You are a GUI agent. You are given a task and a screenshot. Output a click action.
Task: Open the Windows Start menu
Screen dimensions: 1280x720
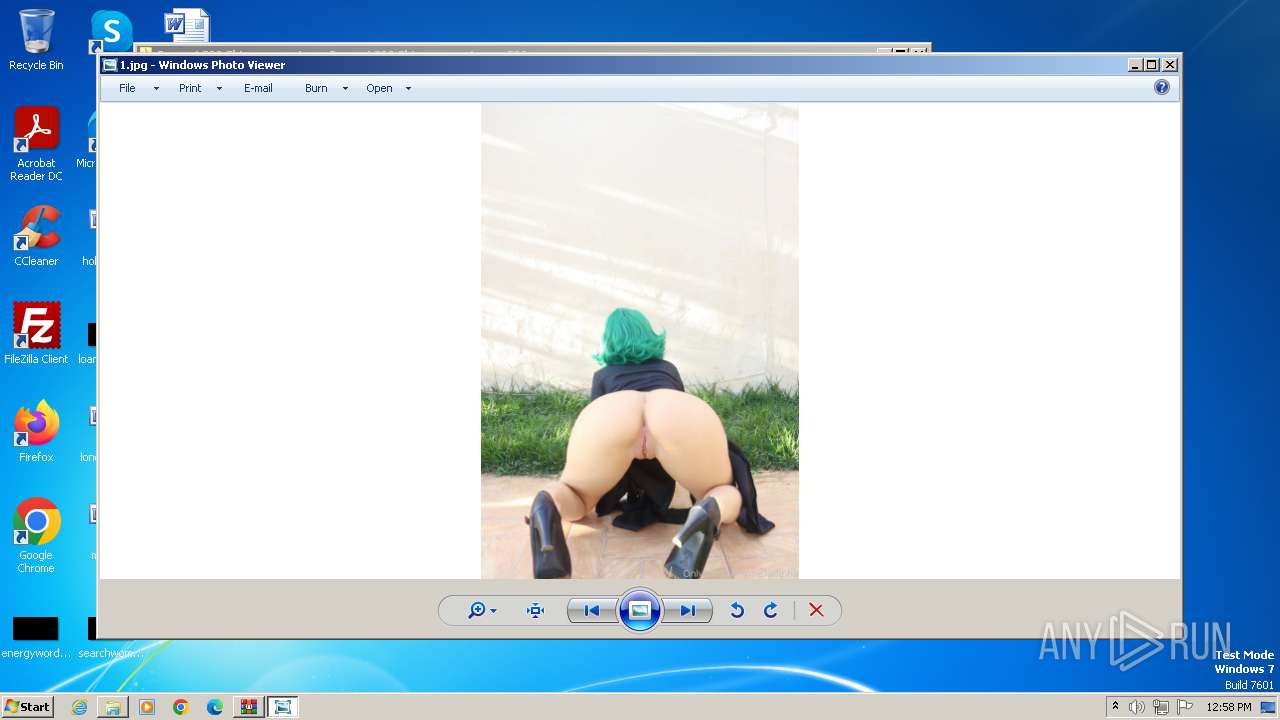coord(27,707)
